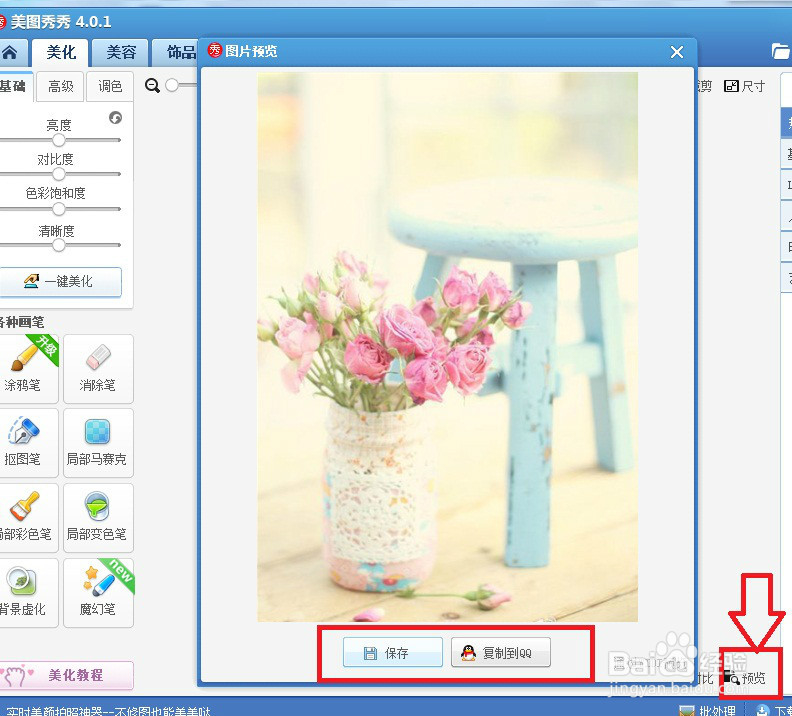Adjust the 亮度 slider handle
This screenshot has width=792, height=716.
59,140
